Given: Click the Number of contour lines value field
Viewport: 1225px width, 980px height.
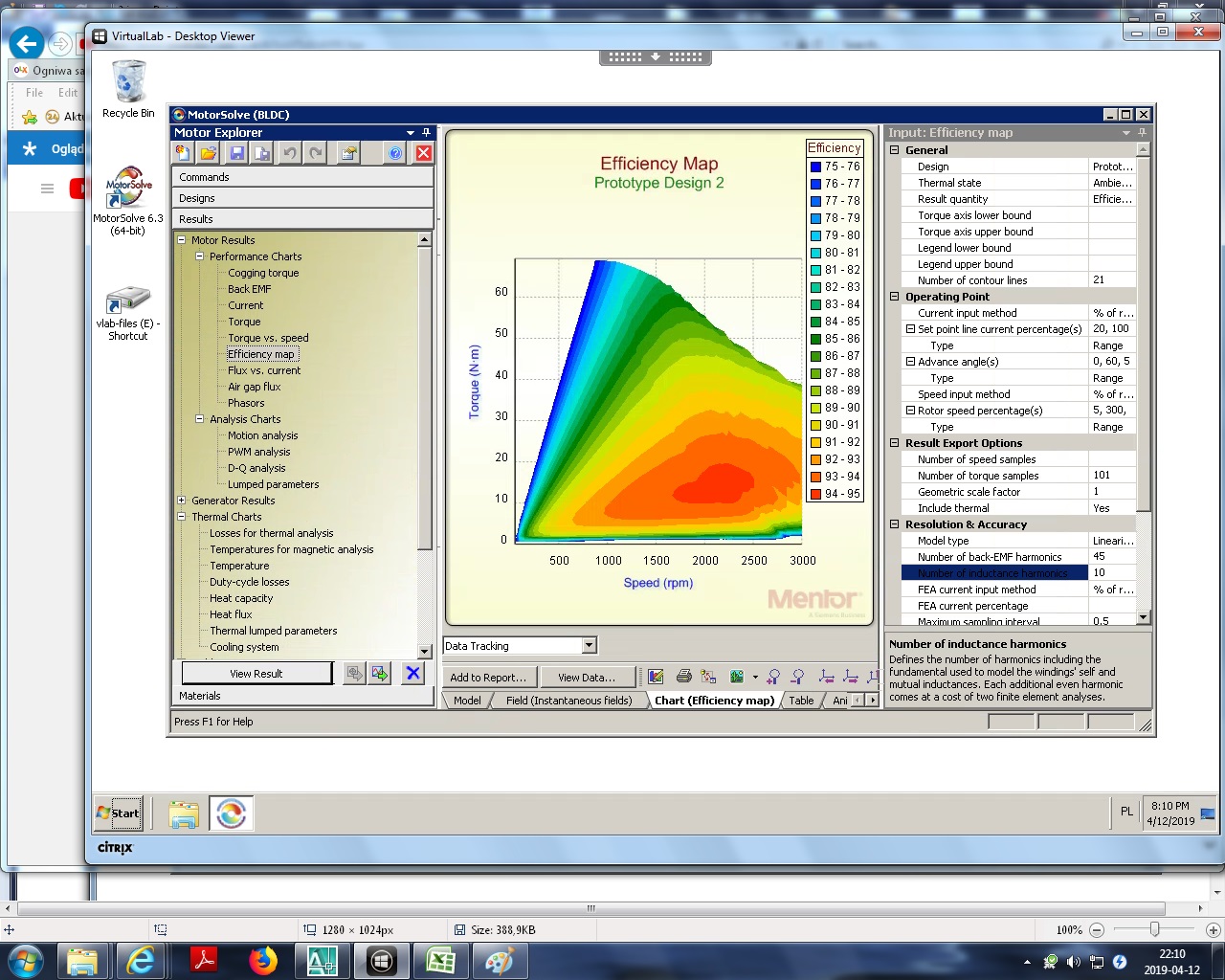Looking at the screenshot, I should (x=1111, y=280).
